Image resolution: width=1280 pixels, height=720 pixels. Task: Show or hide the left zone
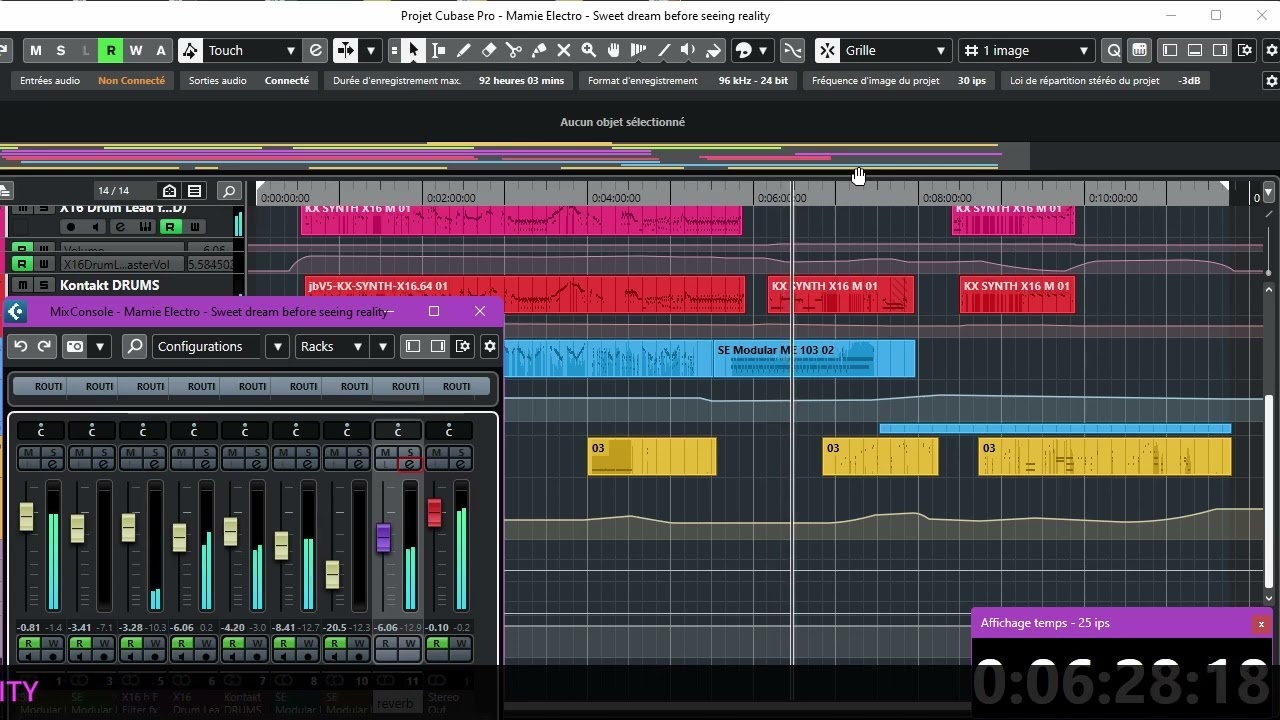(x=1170, y=50)
